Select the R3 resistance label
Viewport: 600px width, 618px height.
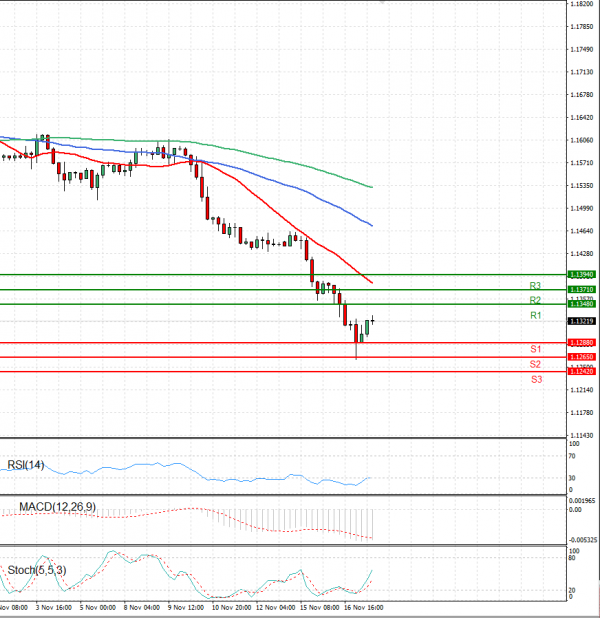pyautogui.click(x=536, y=286)
